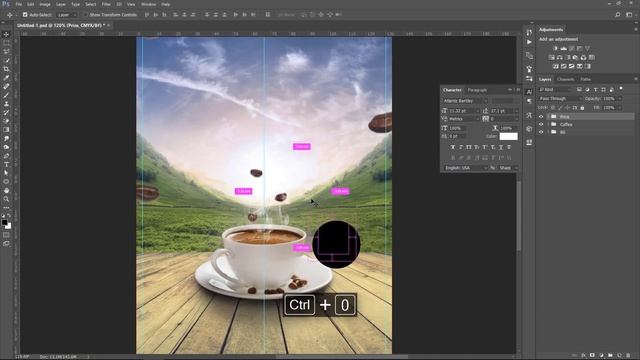The image size is (640, 360).
Task: Open the Image menu
Action: [45, 4]
